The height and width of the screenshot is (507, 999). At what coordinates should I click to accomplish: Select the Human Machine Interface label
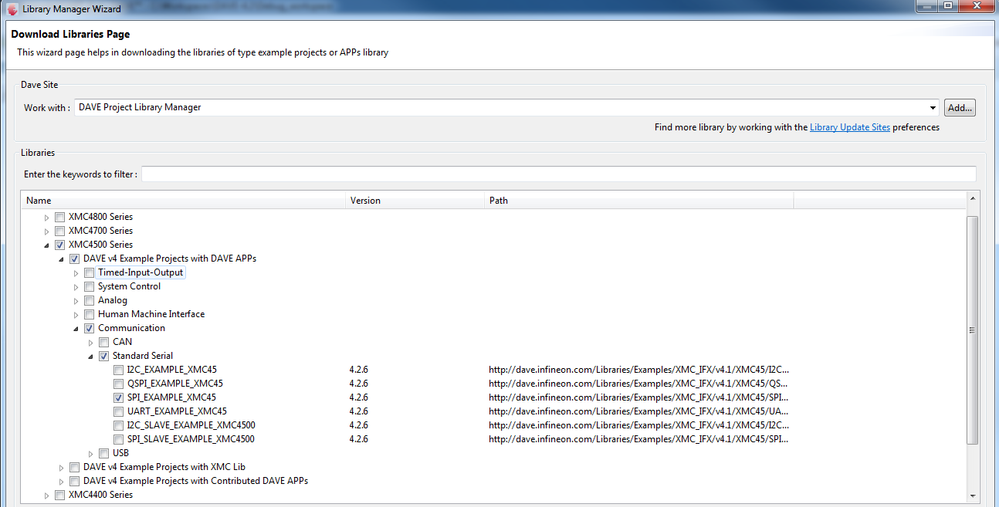click(151, 314)
